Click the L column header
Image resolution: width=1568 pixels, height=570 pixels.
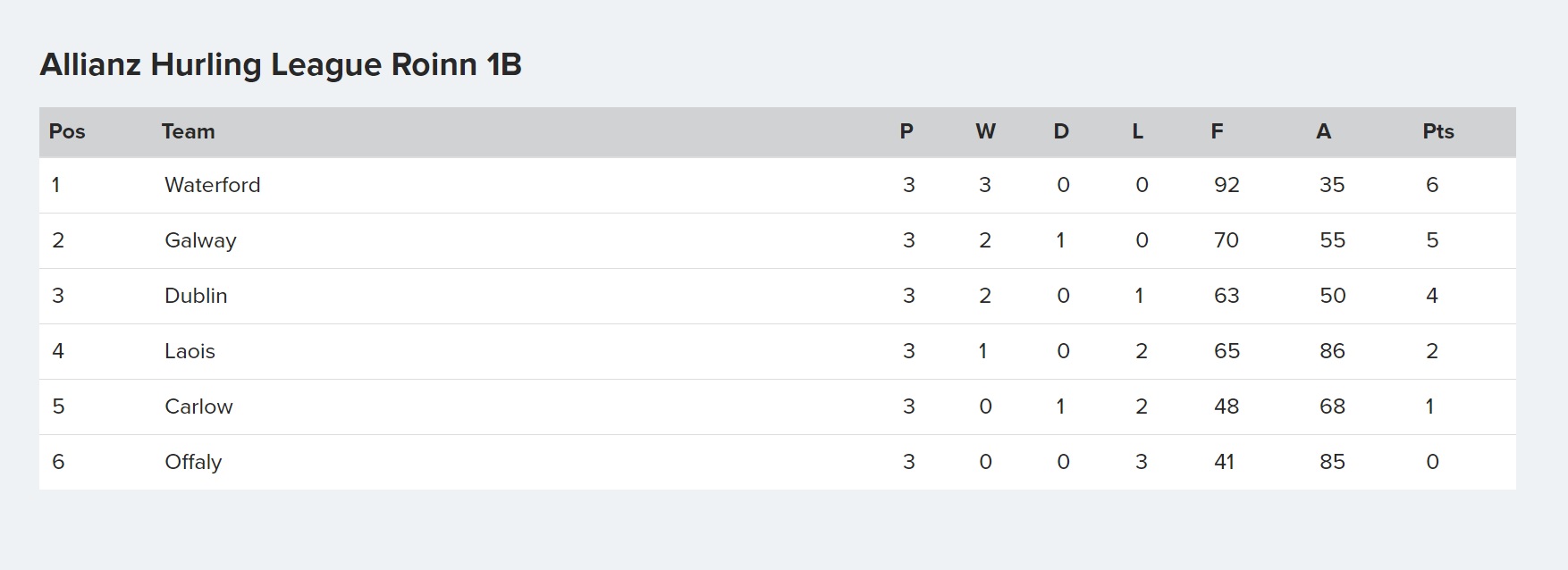[1137, 131]
